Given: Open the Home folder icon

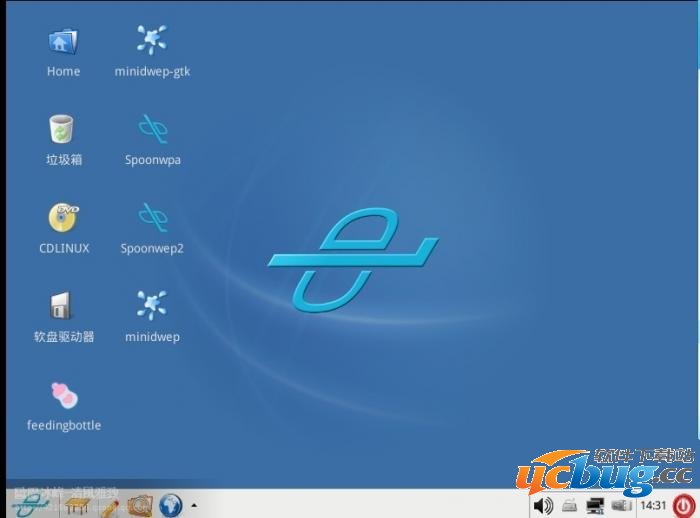Looking at the screenshot, I should tap(63, 42).
